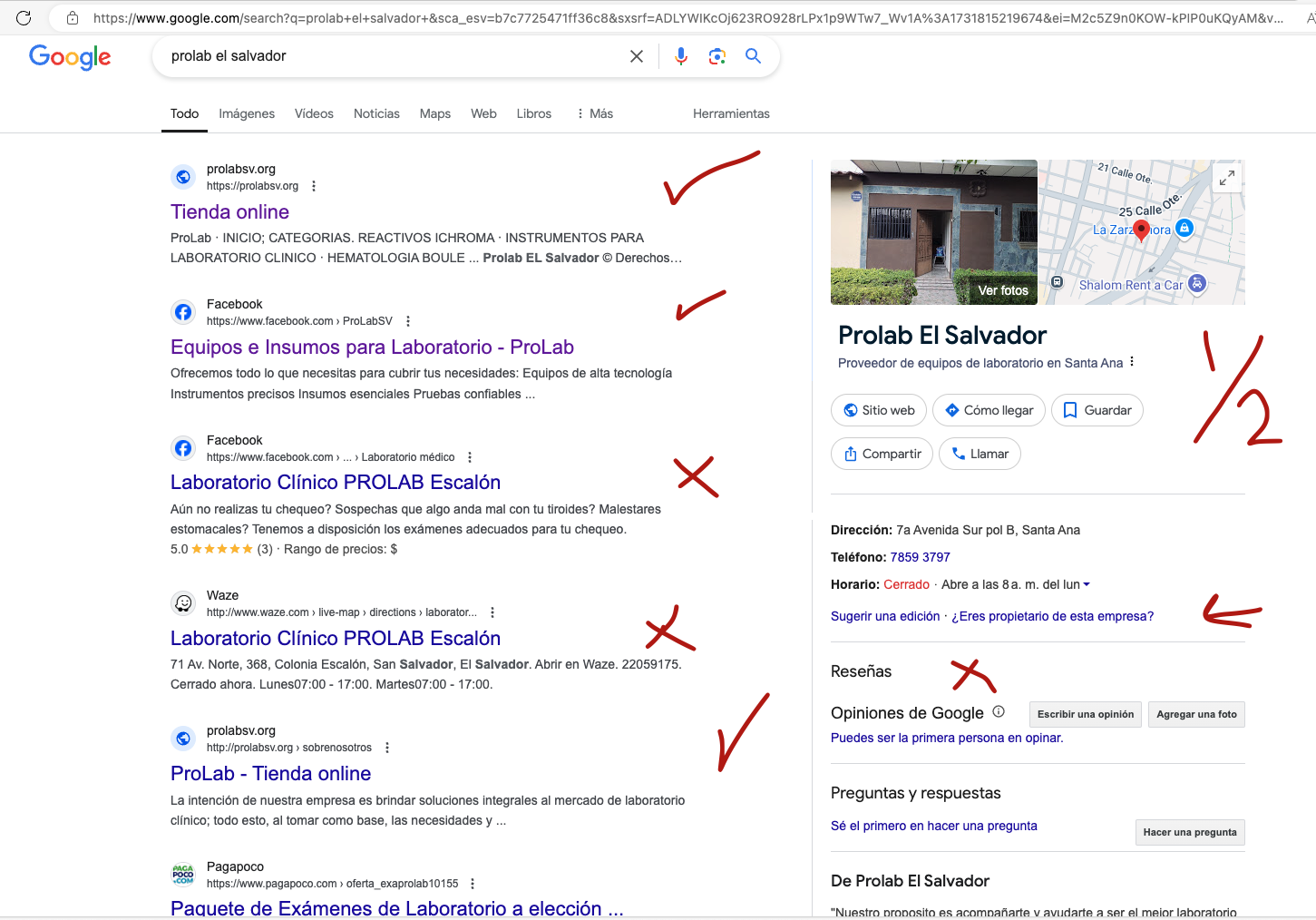Open the Más search filter menu

(595, 113)
